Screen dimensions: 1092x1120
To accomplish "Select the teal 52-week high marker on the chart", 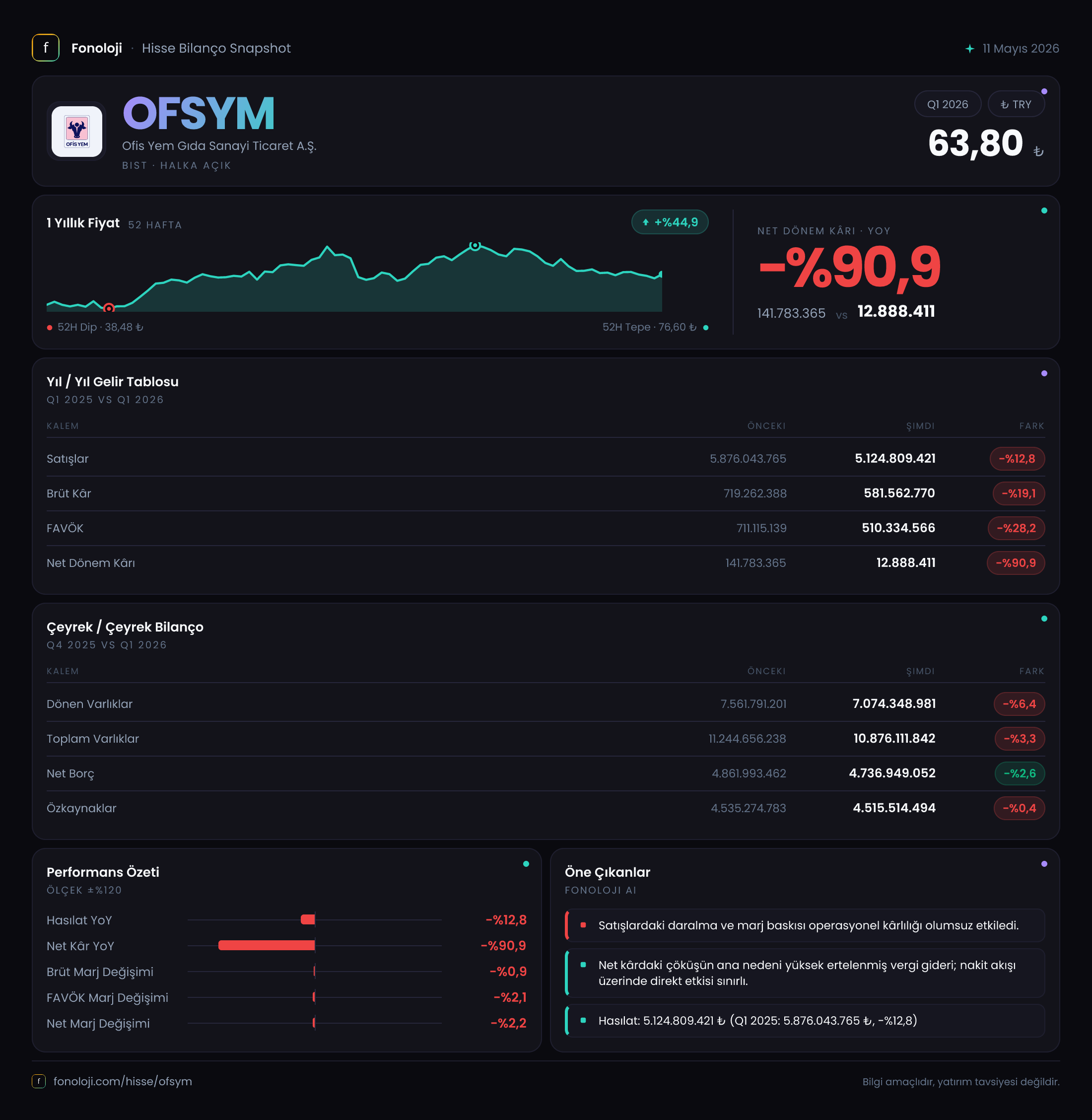I will (475, 246).
